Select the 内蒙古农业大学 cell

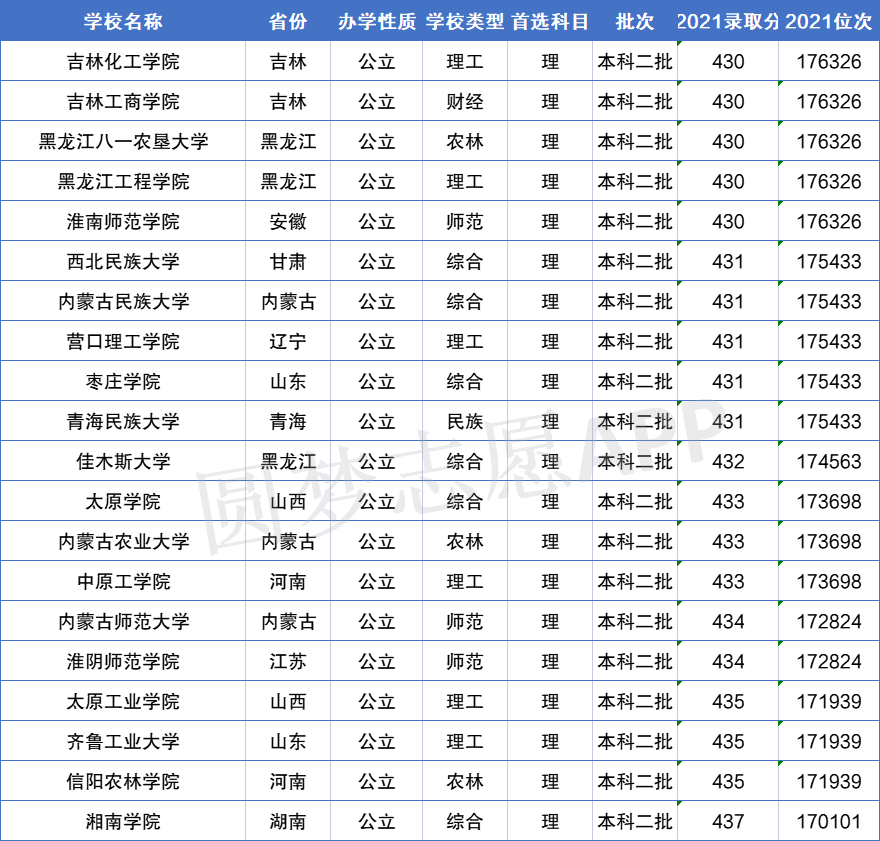123,541
